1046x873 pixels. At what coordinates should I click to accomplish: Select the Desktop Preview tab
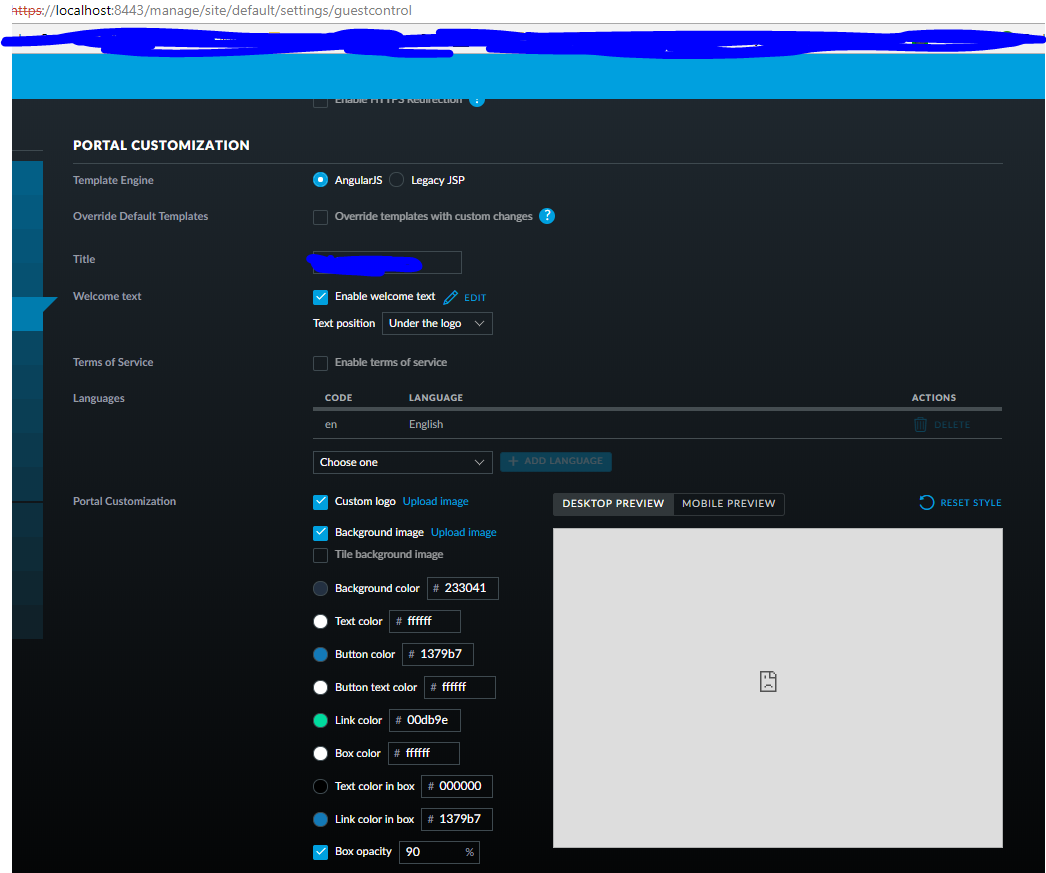[x=612, y=503]
